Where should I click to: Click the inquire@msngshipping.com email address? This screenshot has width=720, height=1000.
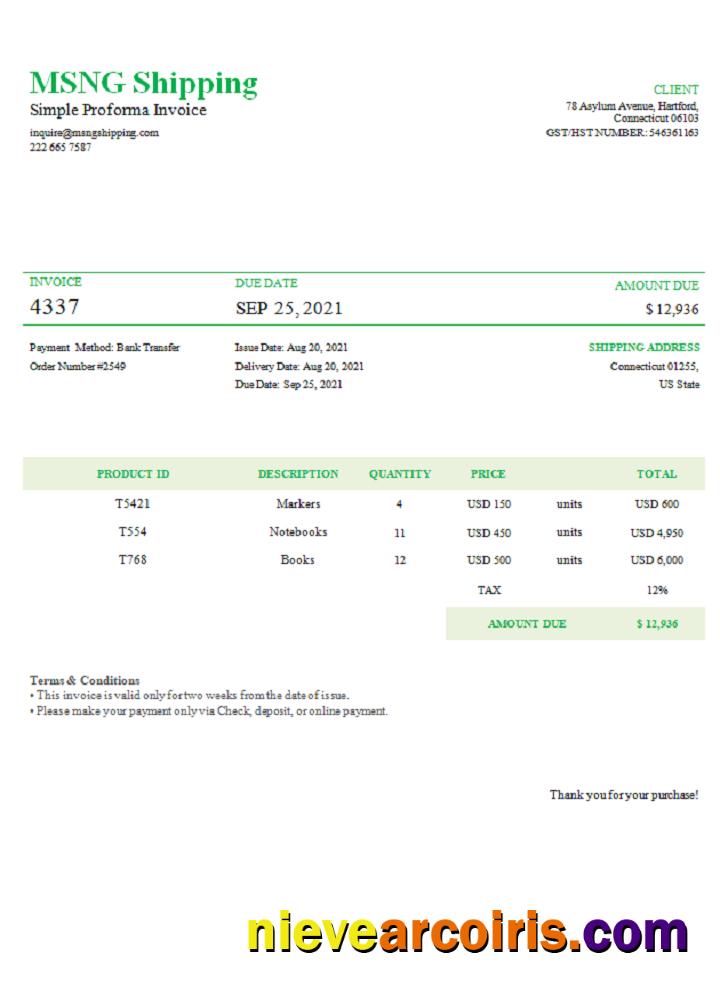pyautogui.click(x=94, y=132)
